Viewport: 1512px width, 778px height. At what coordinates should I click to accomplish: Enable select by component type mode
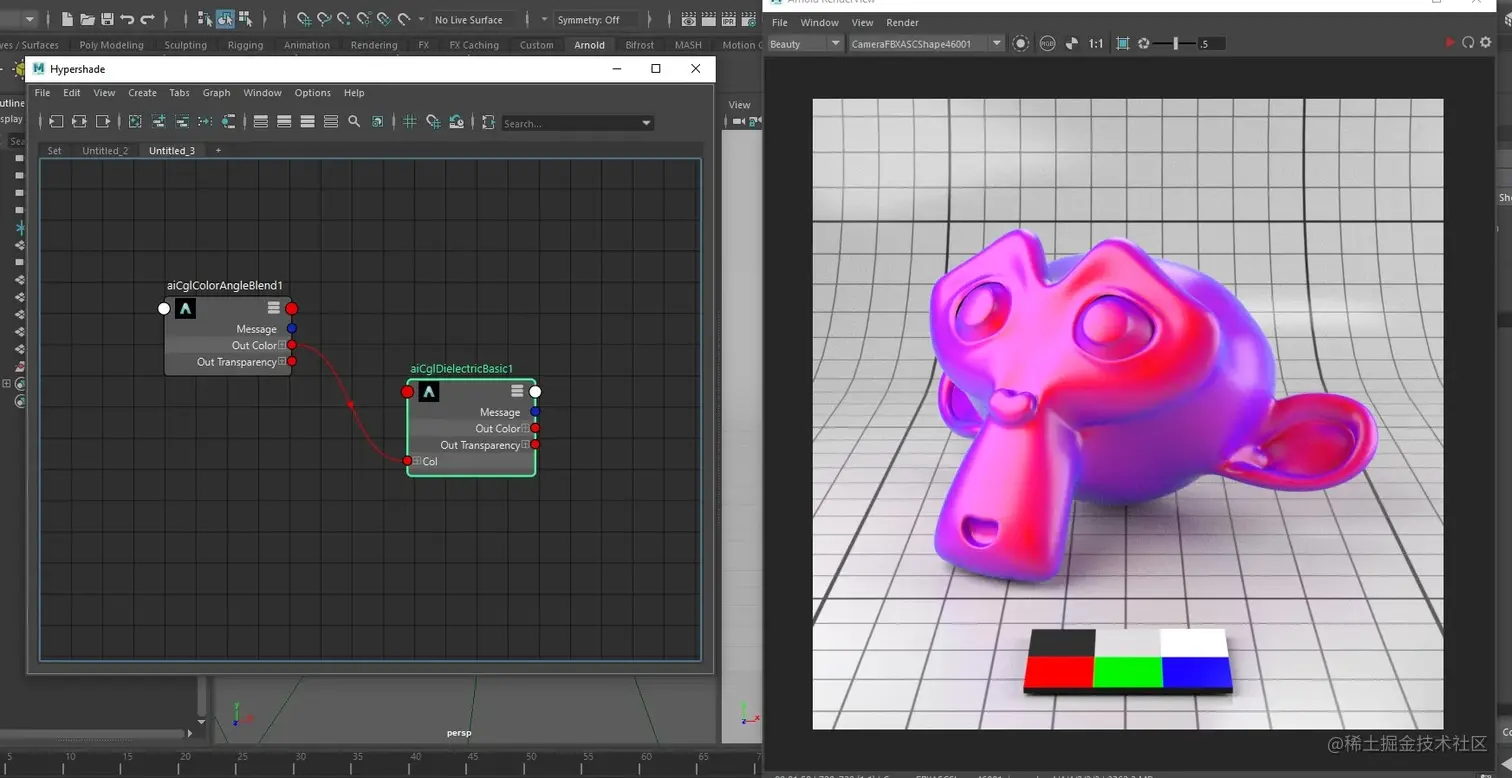click(245, 19)
